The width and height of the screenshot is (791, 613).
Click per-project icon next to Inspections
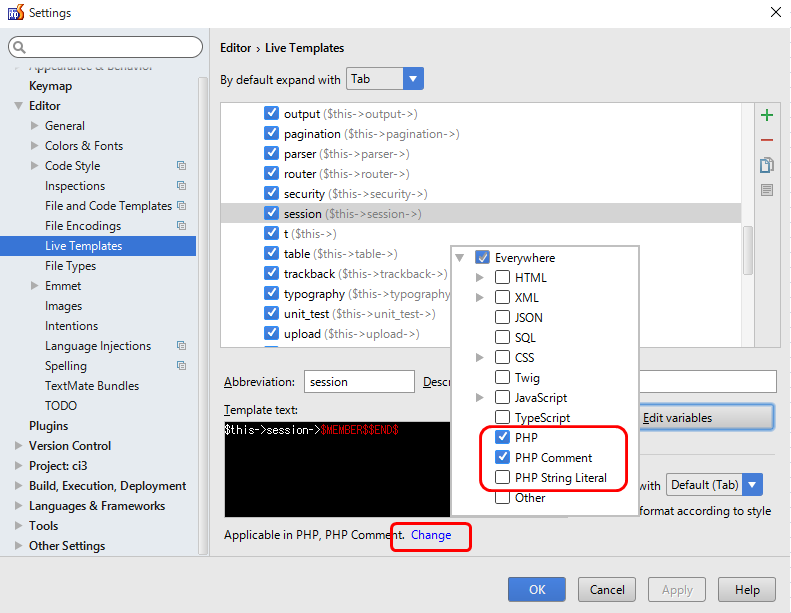pyautogui.click(x=182, y=186)
